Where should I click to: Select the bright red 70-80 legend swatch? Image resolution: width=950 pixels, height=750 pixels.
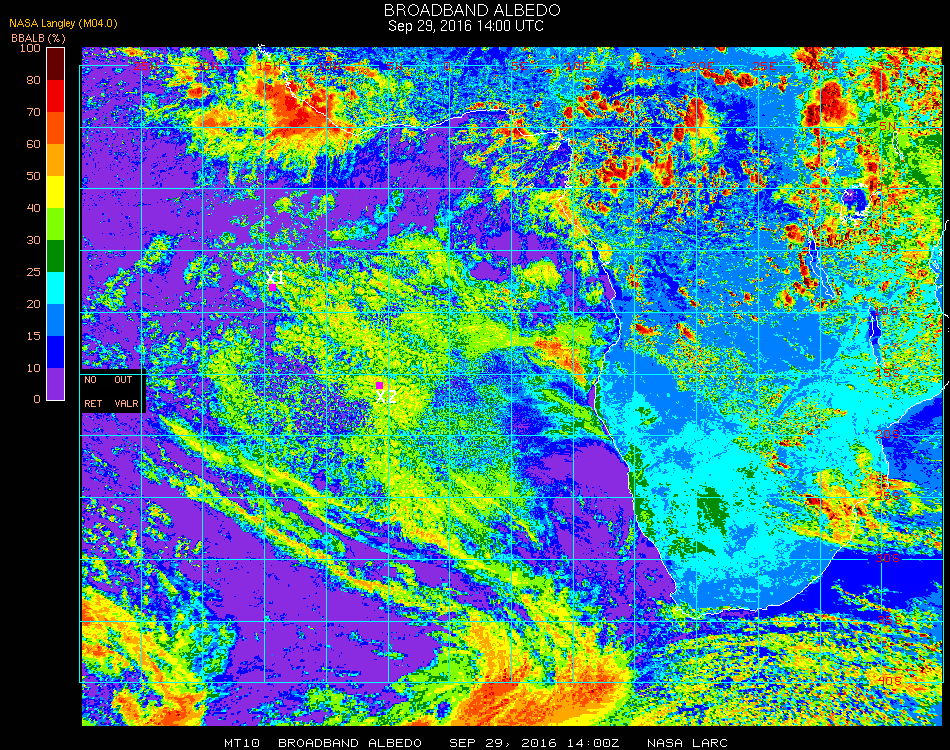click(x=56, y=96)
